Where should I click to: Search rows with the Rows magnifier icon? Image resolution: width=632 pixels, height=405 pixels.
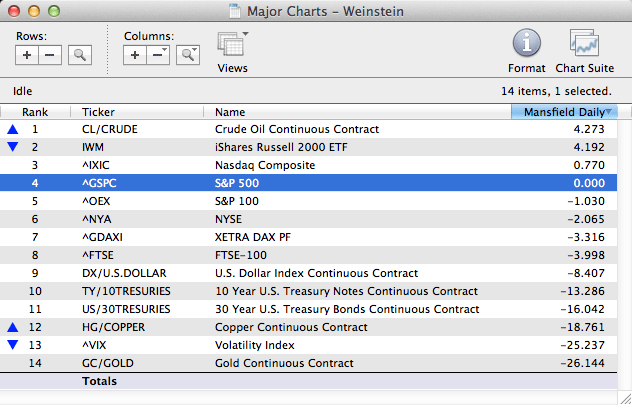coord(80,55)
